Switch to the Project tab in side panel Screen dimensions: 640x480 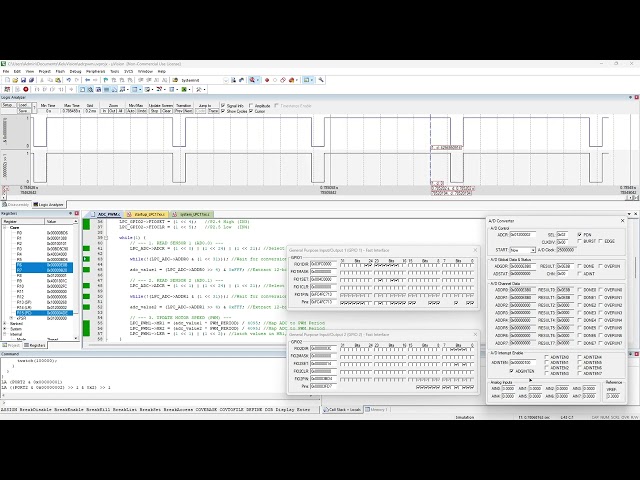click(x=11, y=345)
